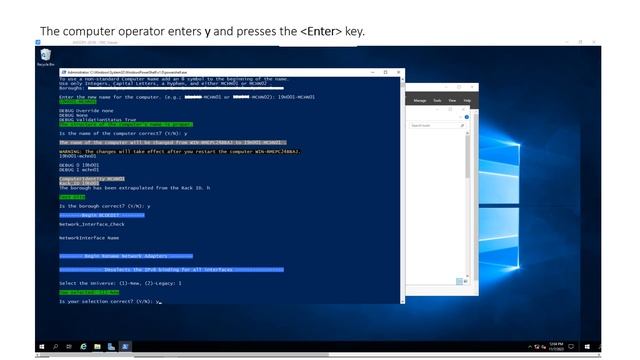Screen dimensions: 640x360
Task: Open Manage menu in background window
Action: (420, 100)
